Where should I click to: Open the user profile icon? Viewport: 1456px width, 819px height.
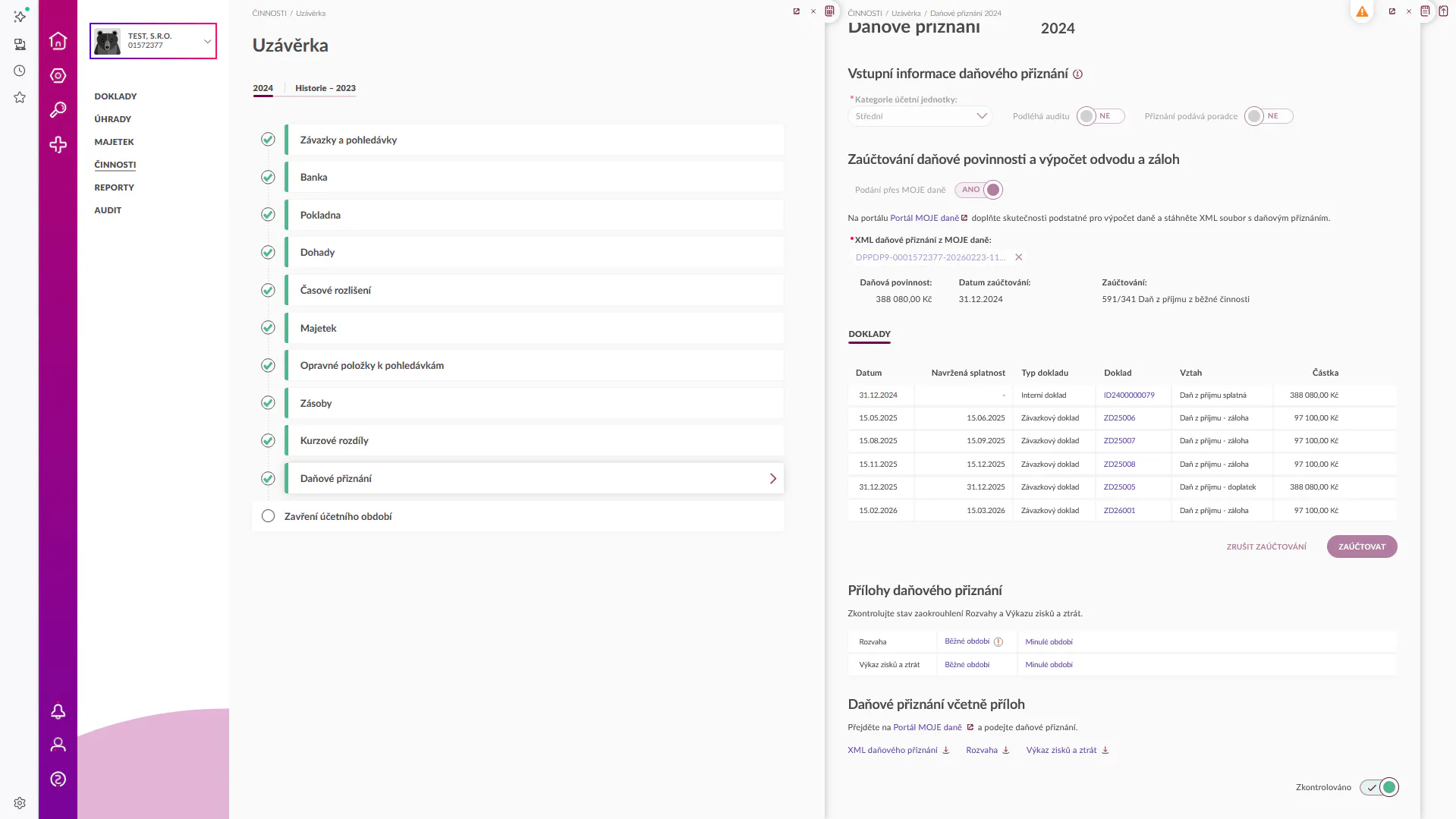[x=58, y=745]
